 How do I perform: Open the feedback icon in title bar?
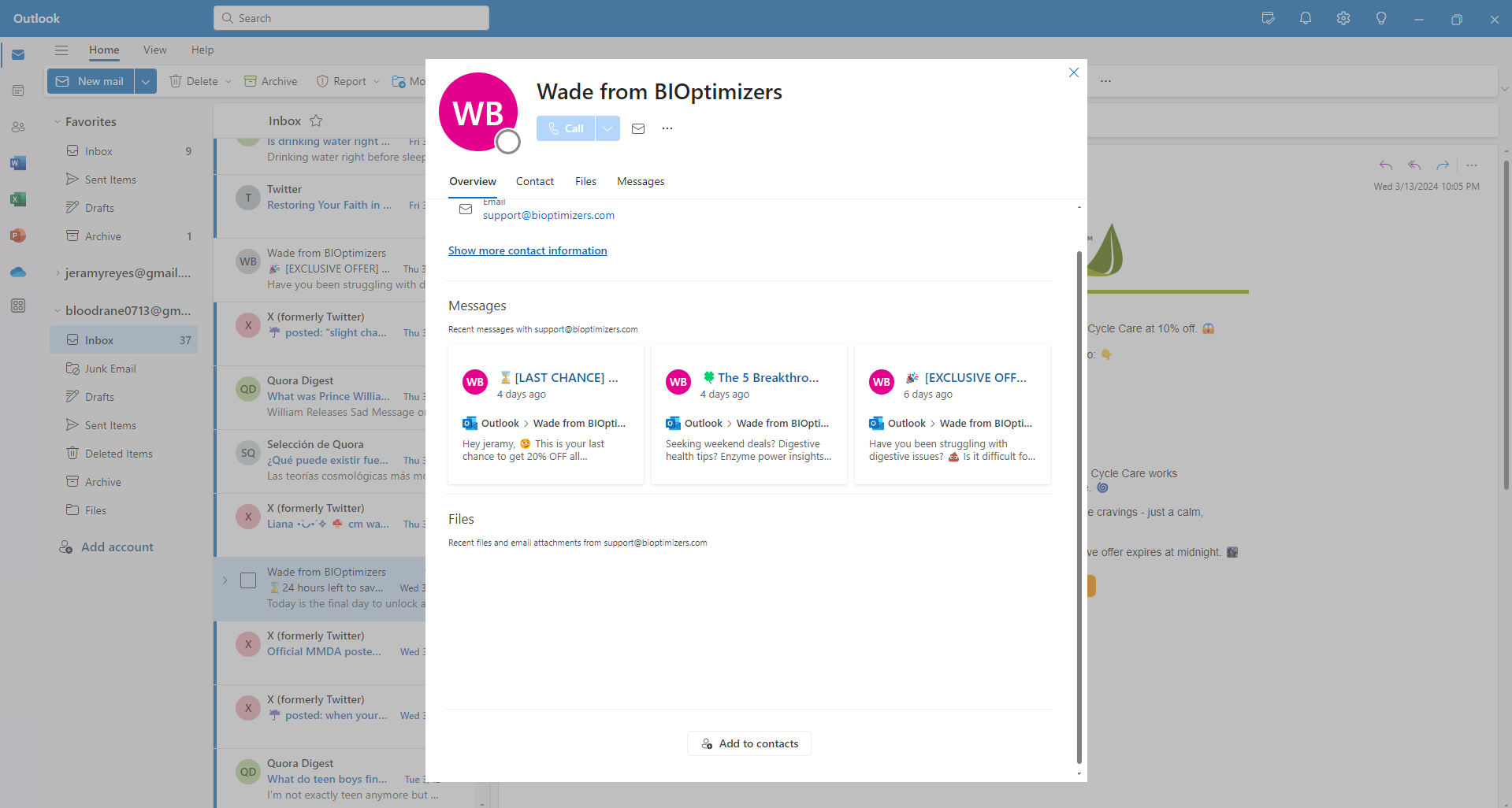(1268, 18)
